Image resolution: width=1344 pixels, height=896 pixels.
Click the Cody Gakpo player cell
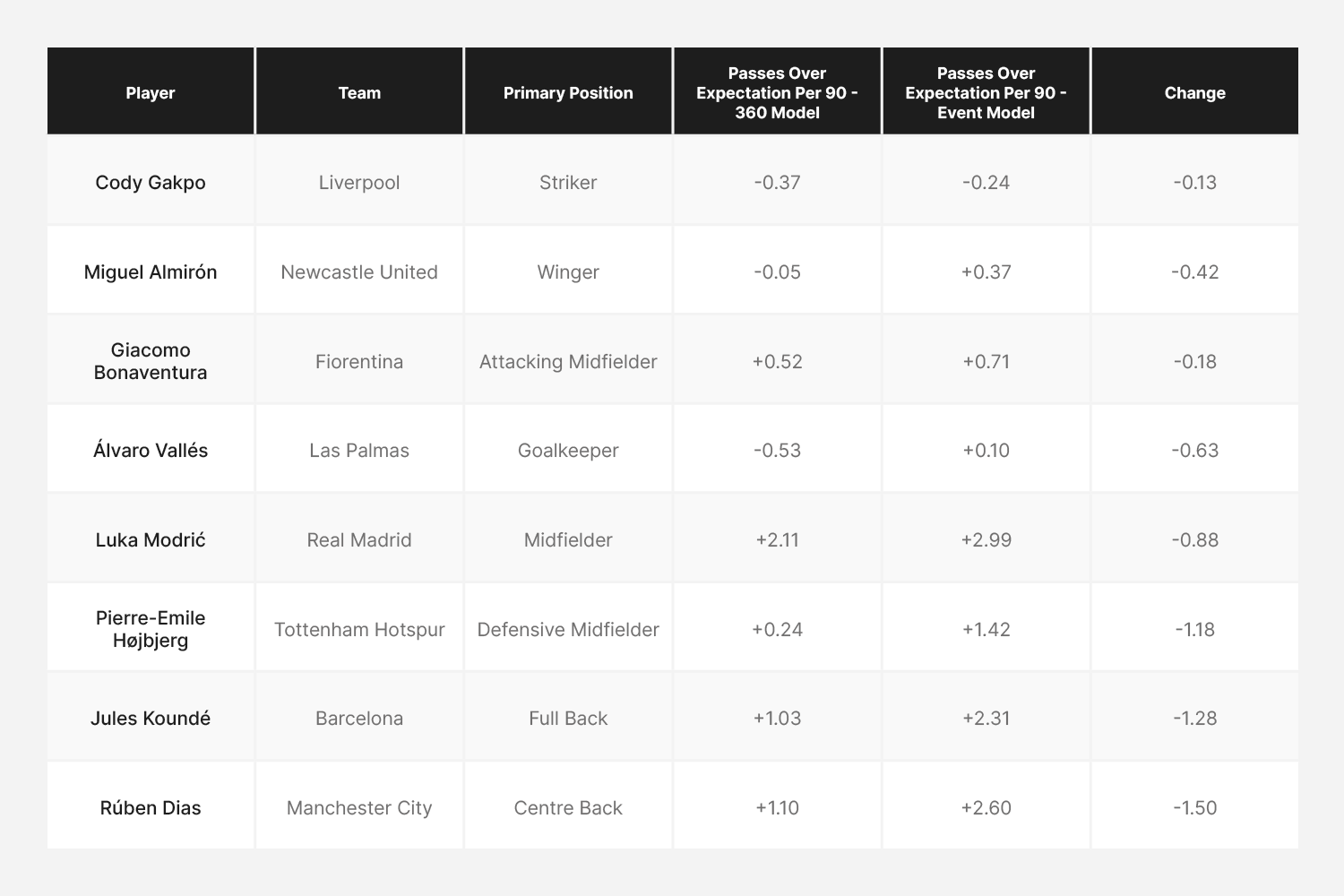click(151, 182)
